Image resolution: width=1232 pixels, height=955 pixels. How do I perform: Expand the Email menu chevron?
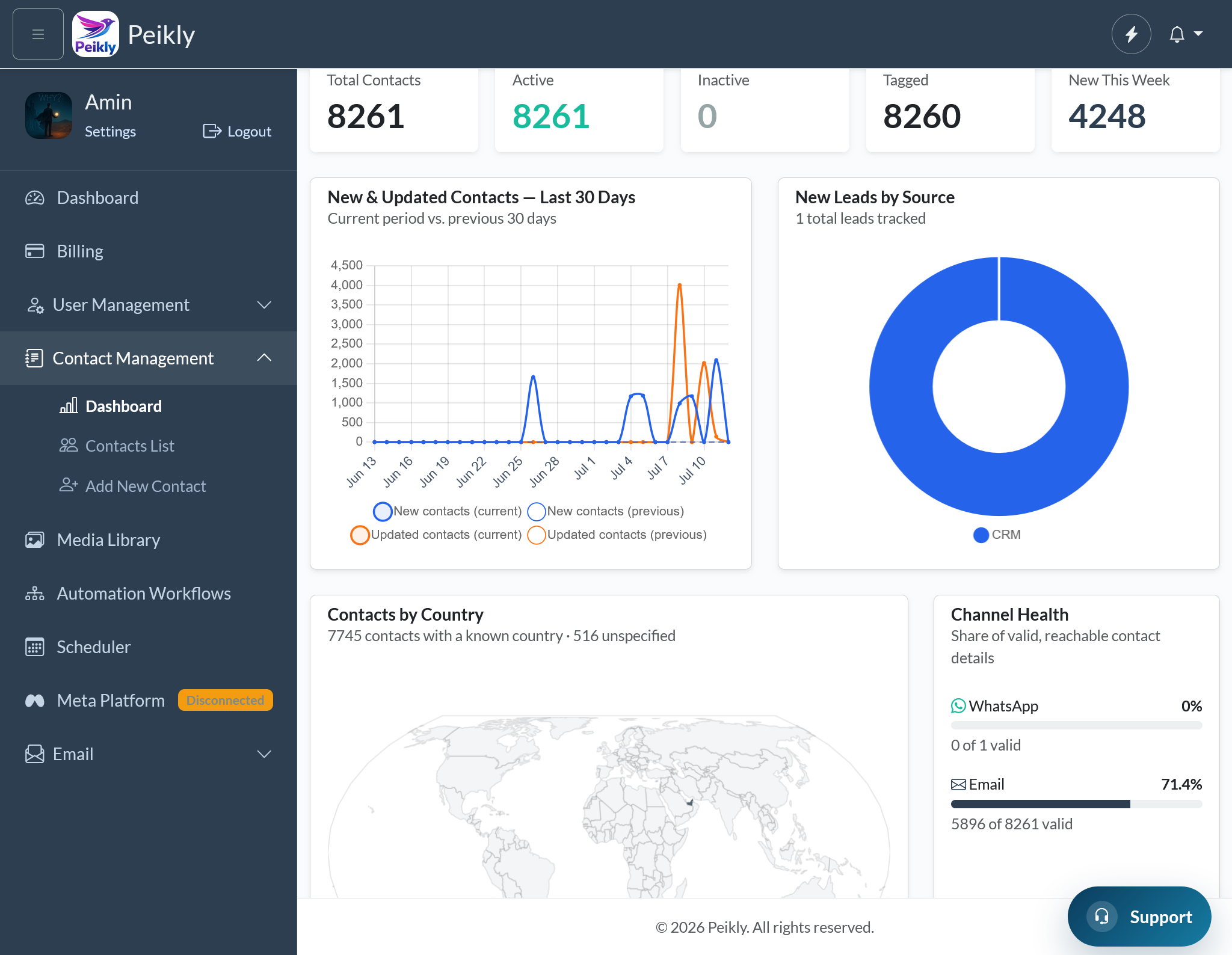tap(264, 754)
